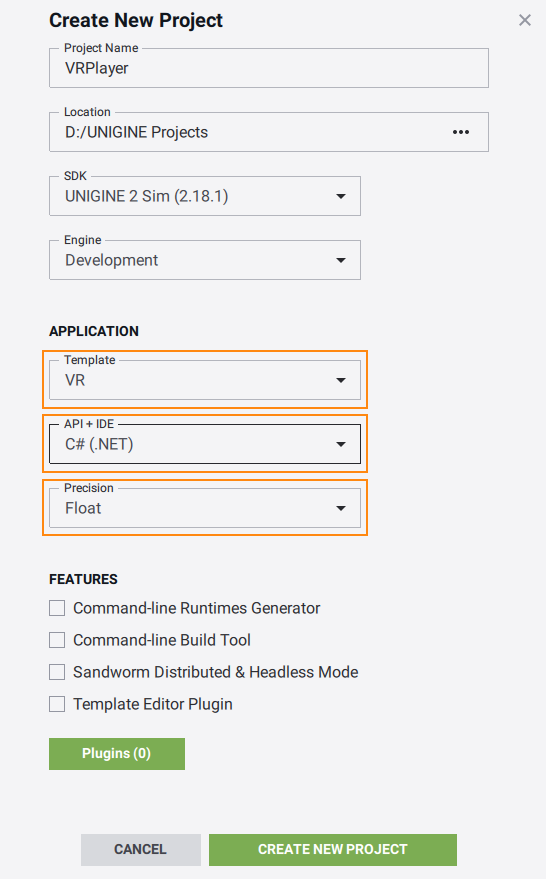This screenshot has height=879, width=546.
Task: Click CREATE NEW PROJECT button
Action: (333, 849)
